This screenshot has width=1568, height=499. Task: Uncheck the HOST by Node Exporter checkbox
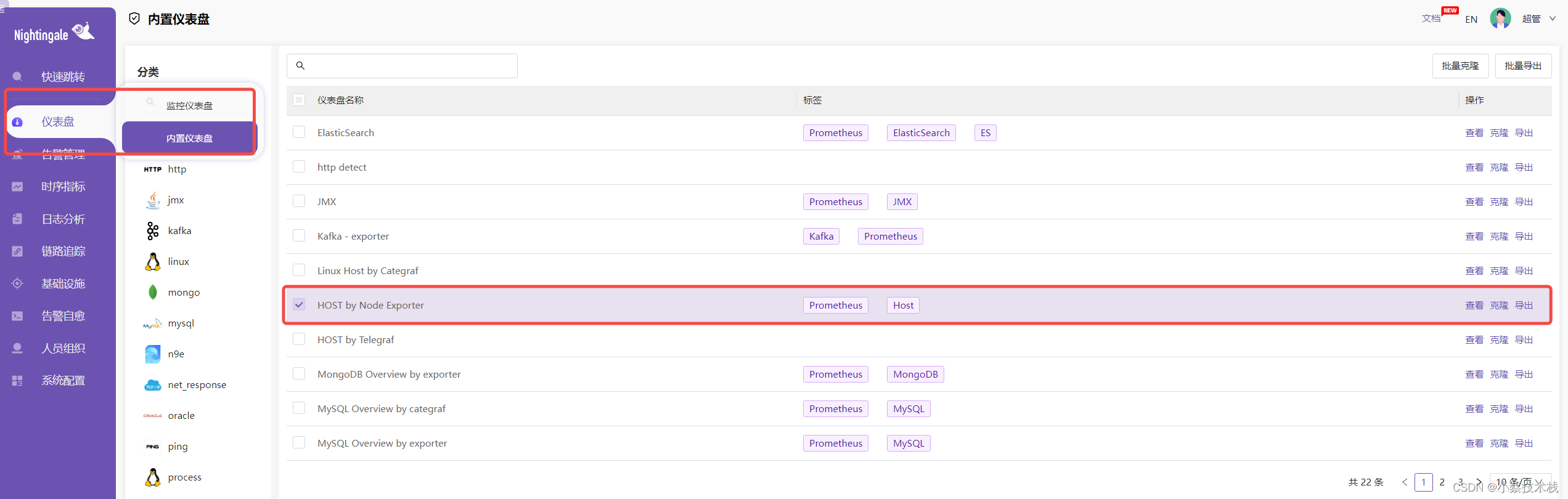299,304
